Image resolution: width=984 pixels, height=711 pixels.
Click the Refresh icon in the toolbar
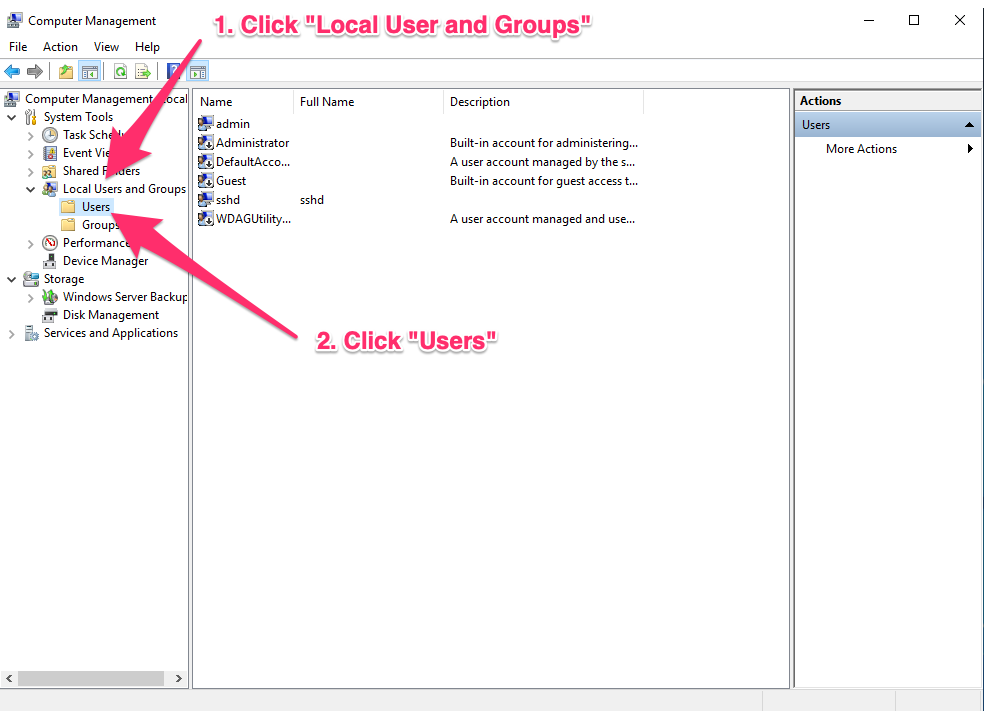[120, 70]
